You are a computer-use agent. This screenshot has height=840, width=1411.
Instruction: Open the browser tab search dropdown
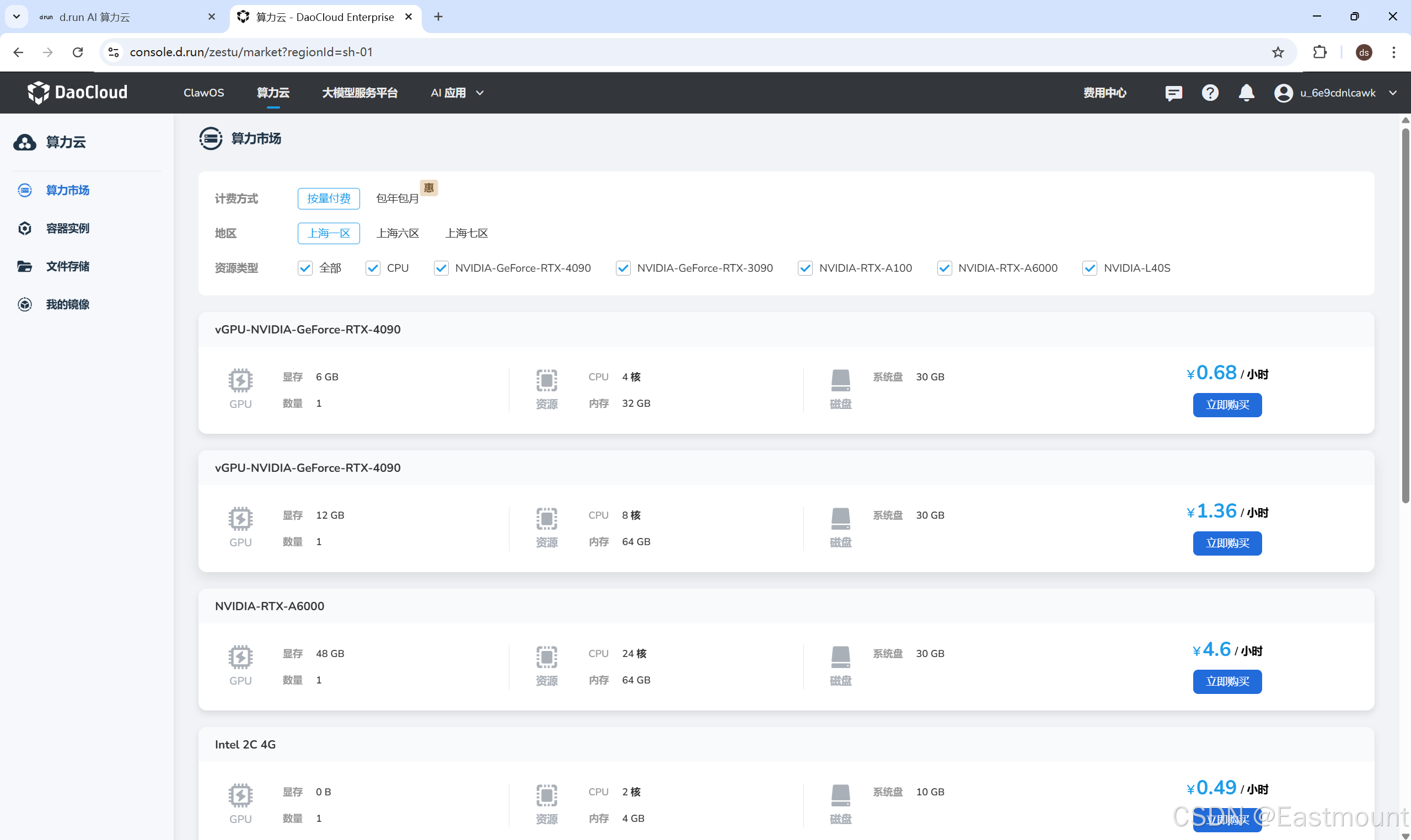(x=17, y=17)
